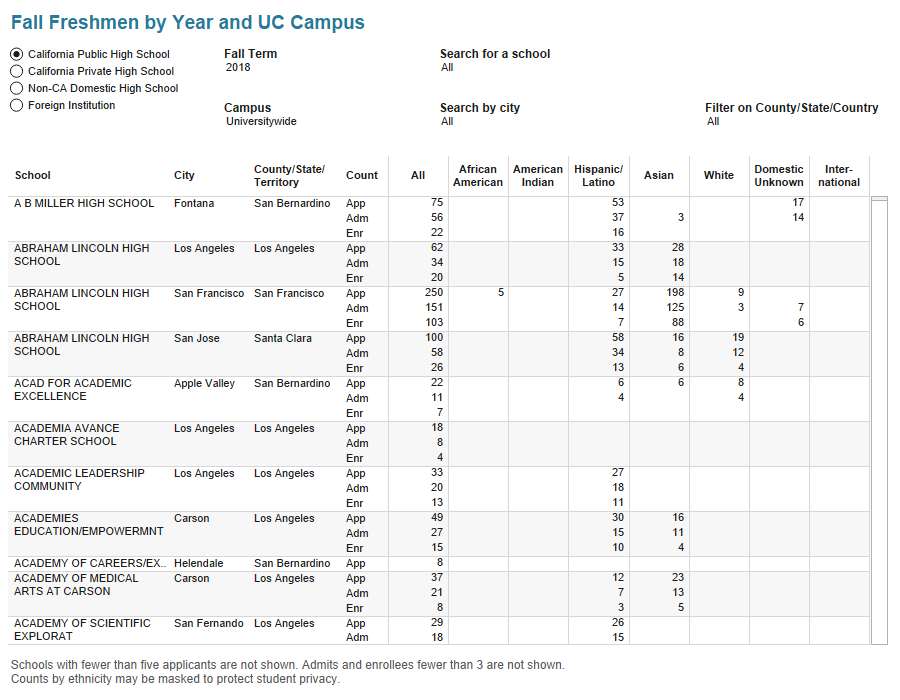Image resolution: width=900 pixels, height=700 pixels.
Task: Select the Foreign Institution radio button
Action: 16,105
